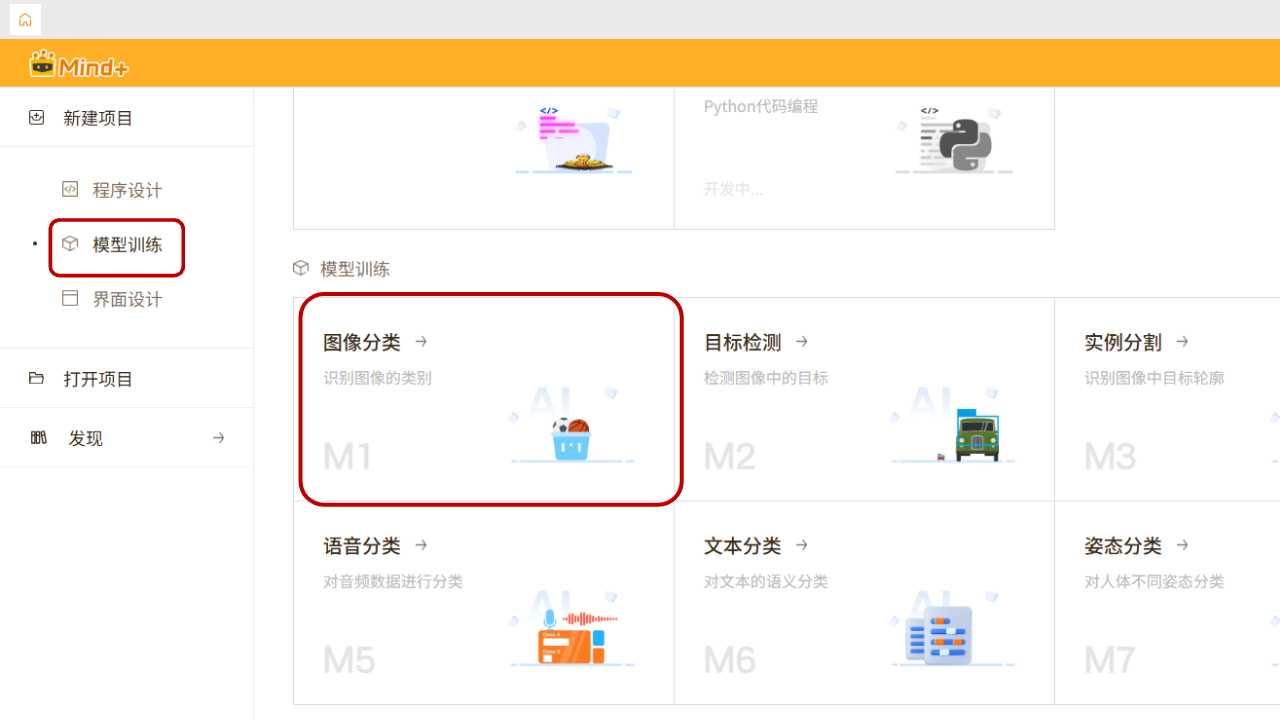Select 模型训练 in the sidebar
The image size is (1280, 720).
point(127,245)
